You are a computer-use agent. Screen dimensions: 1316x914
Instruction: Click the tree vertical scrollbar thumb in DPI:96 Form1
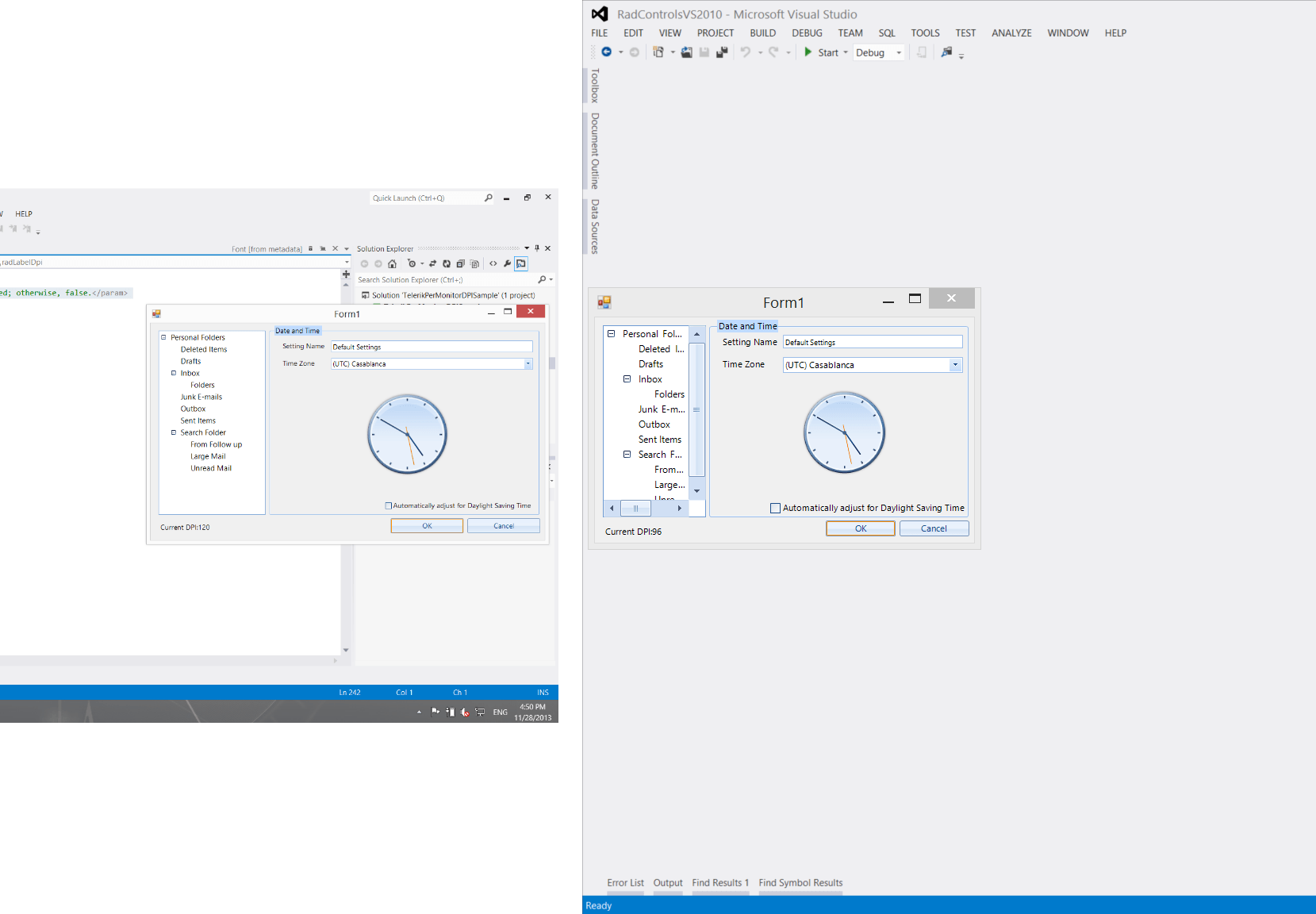(696, 409)
